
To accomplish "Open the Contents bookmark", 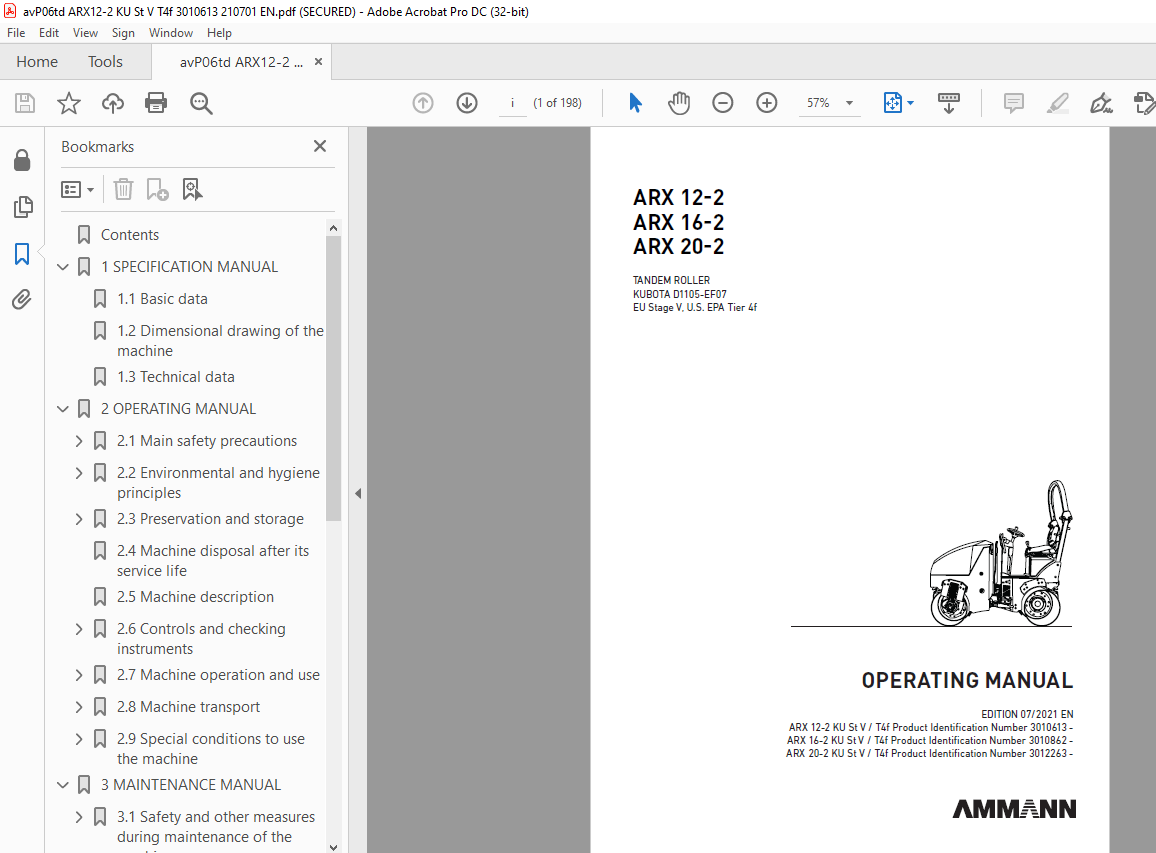I will point(130,234).
